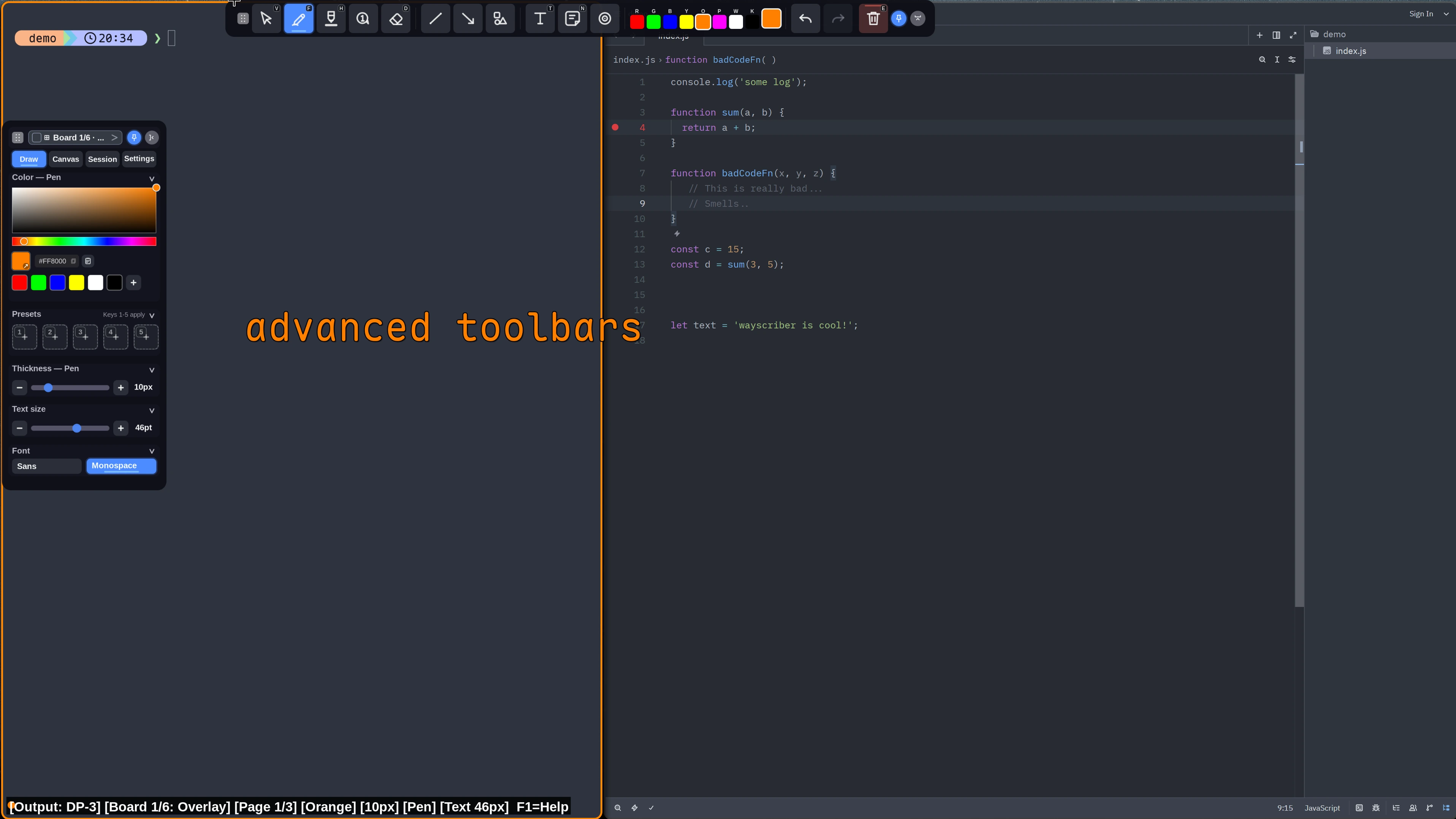Pick the Highlighter marker tool
Screen dimensions: 1456x819
[331, 19]
